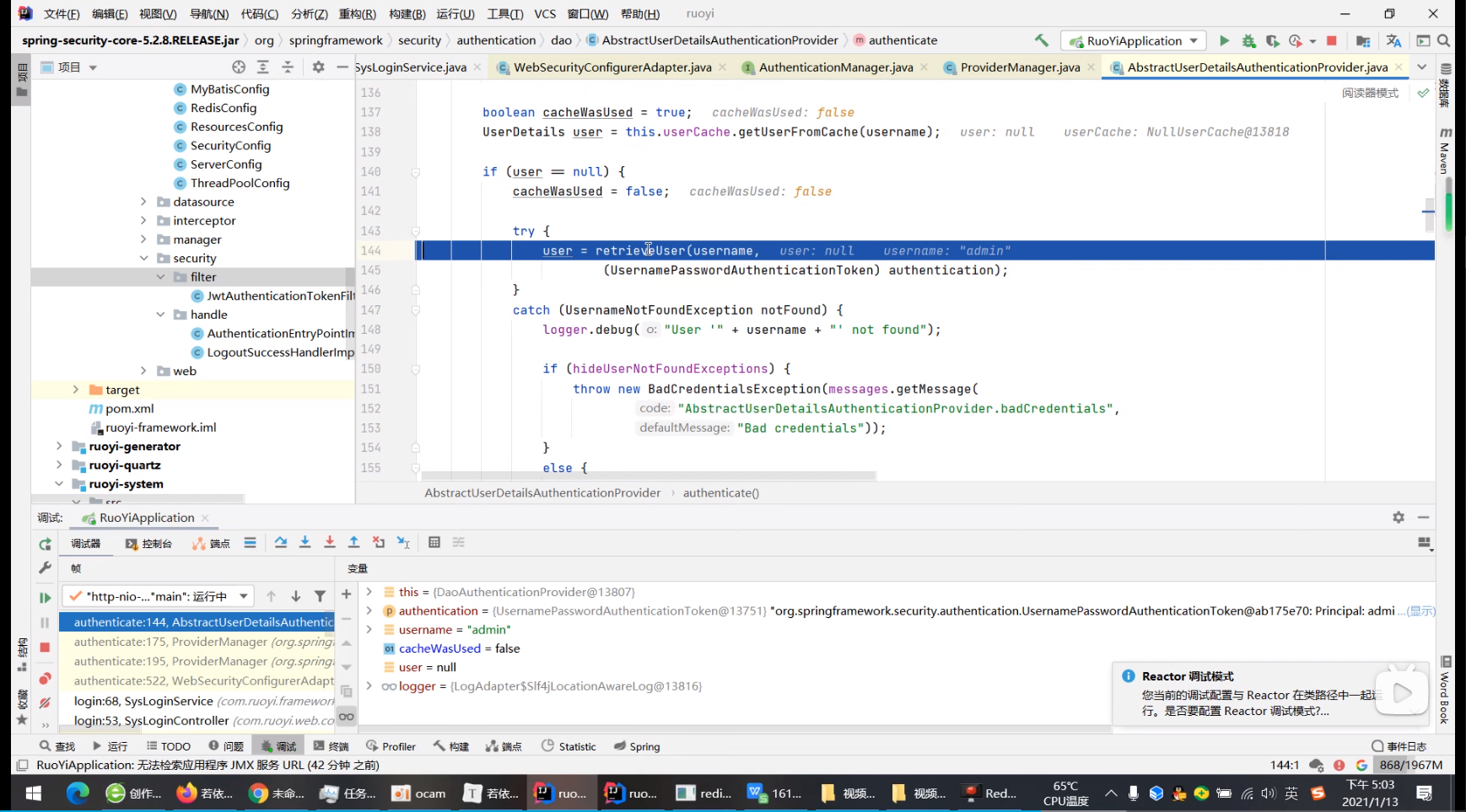Select SecurityConfig class in tree

[x=230, y=145]
